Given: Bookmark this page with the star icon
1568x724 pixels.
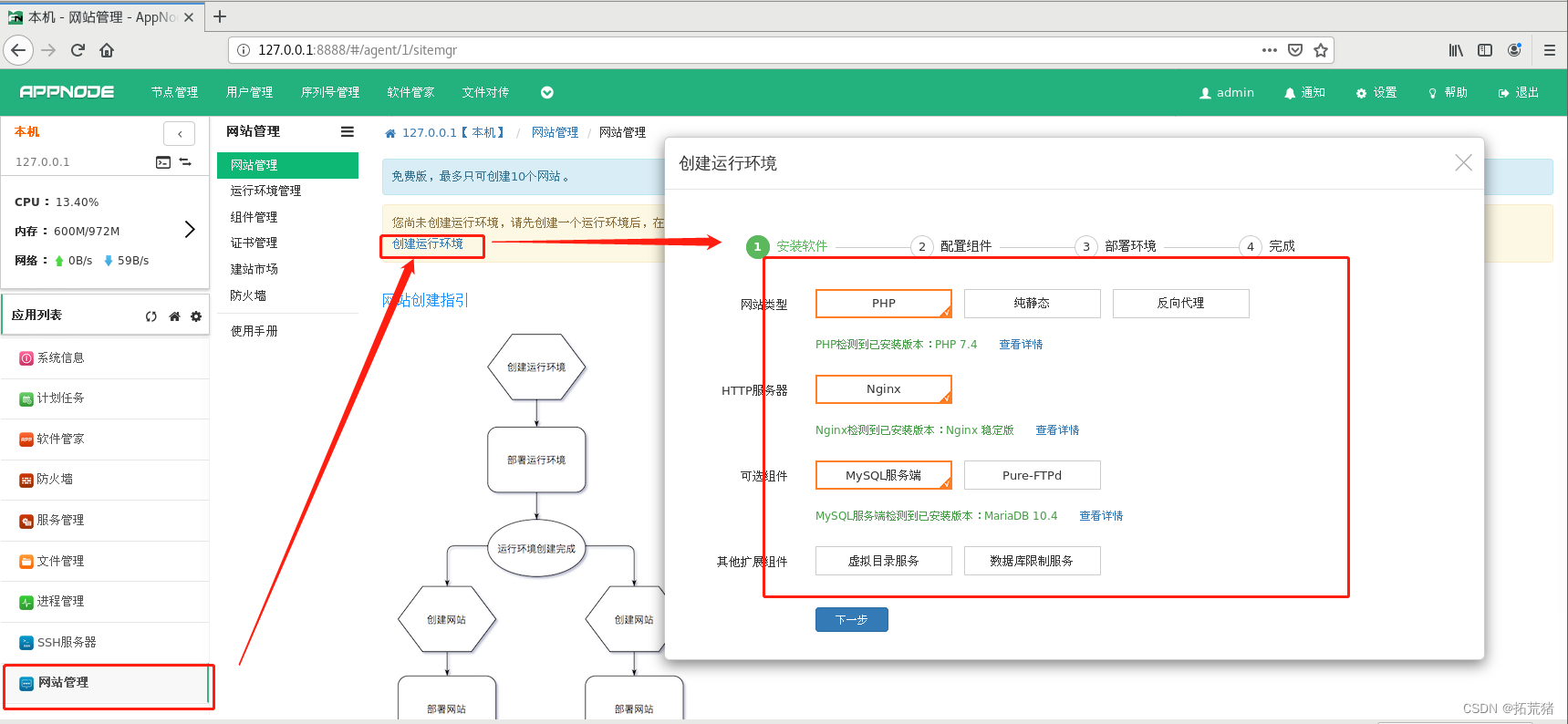Looking at the screenshot, I should pyautogui.click(x=1320, y=50).
